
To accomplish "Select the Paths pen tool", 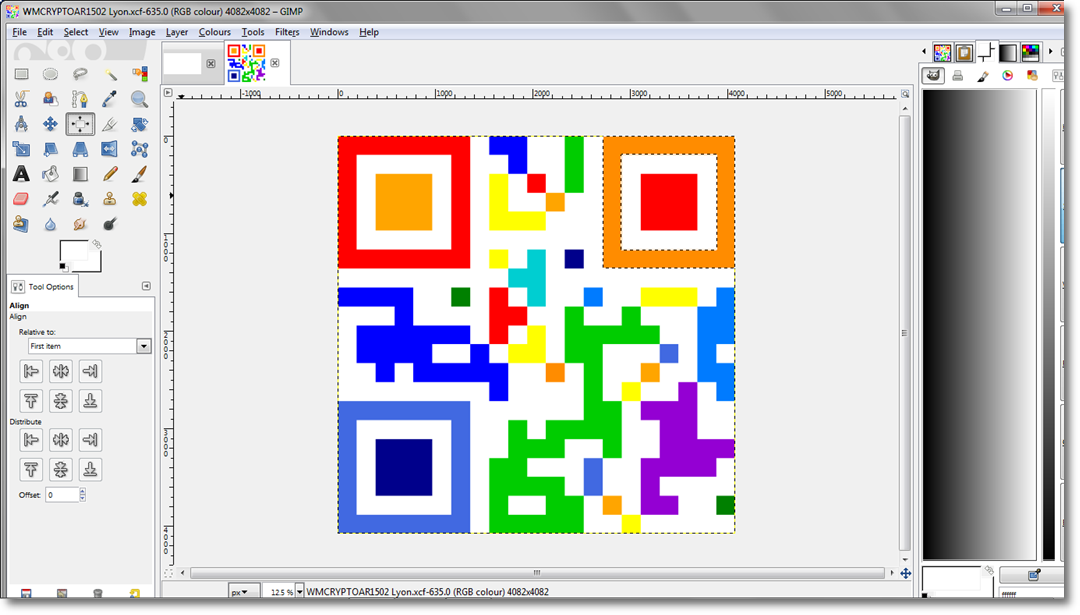I will pos(80,99).
